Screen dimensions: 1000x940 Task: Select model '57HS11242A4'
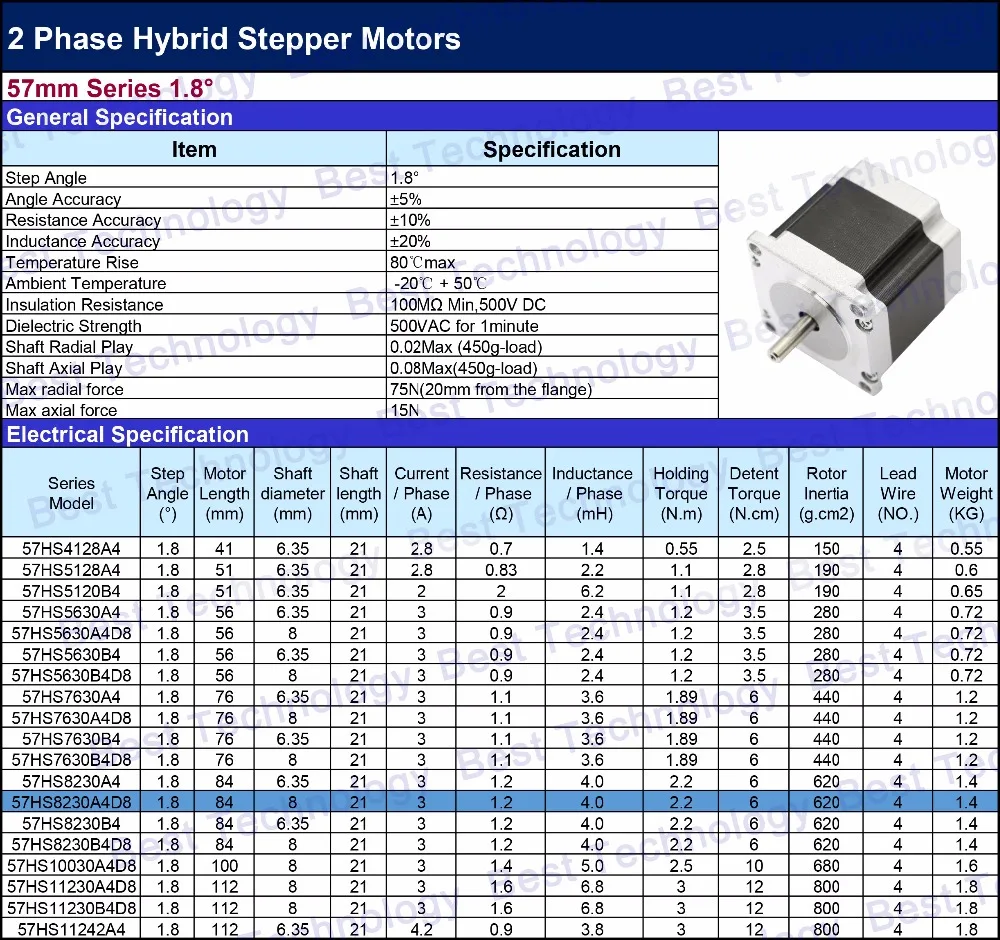pyautogui.click(x=71, y=929)
